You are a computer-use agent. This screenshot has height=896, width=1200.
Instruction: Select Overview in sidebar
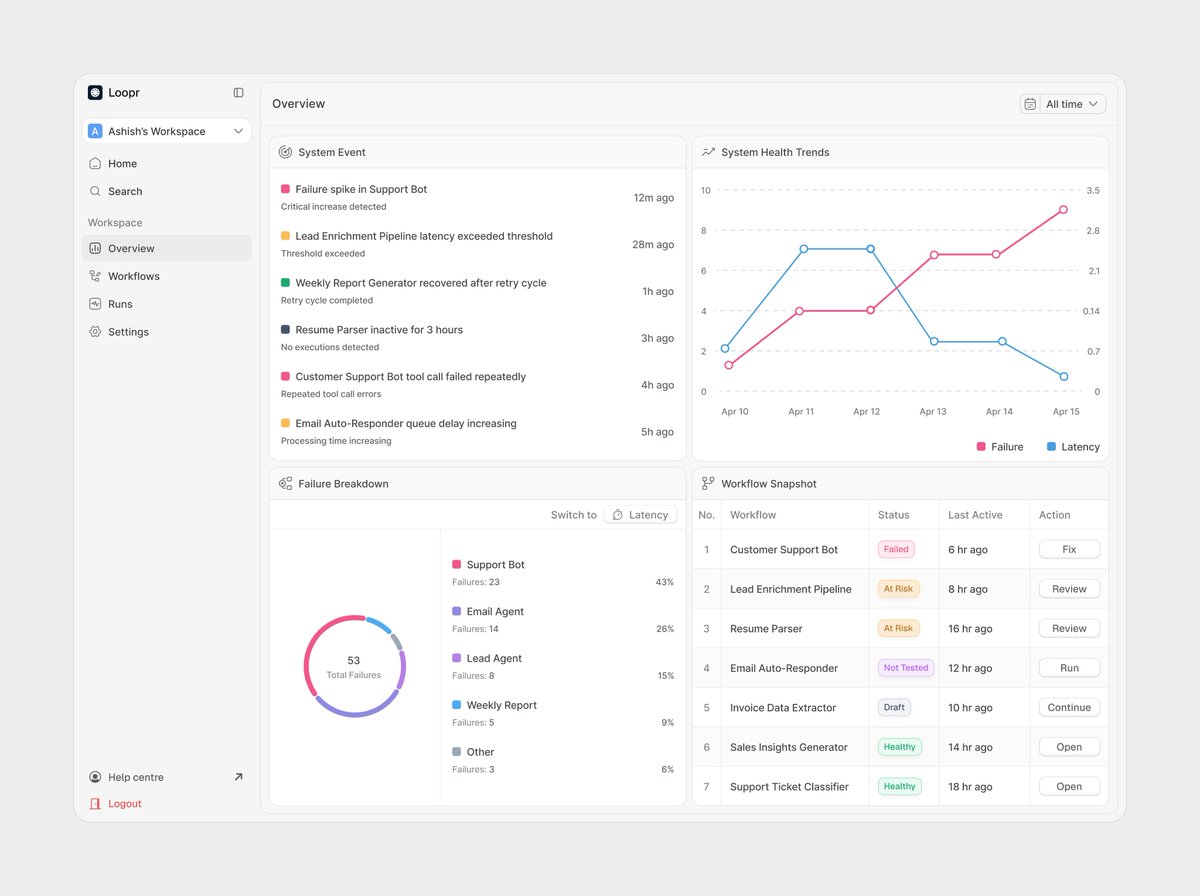(166, 248)
